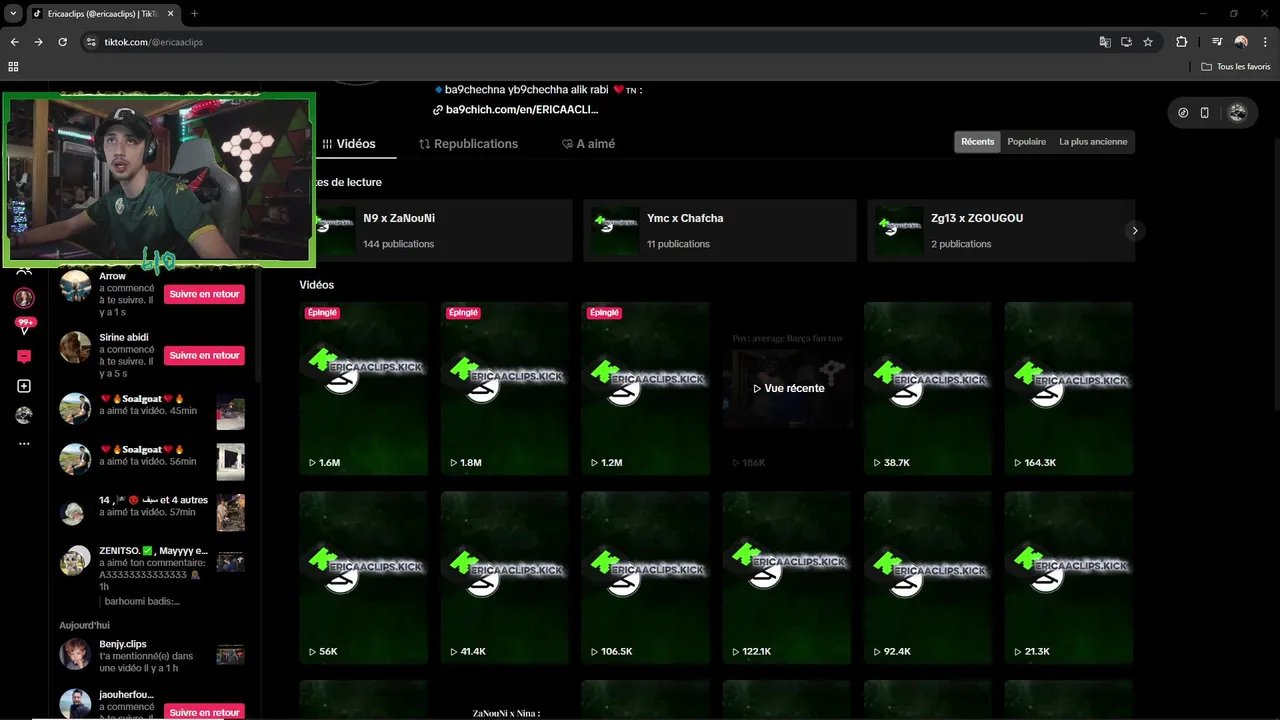This screenshot has width=1280, height=720.
Task: Open the Ymc x Chafcha playlist
Action: 720,231
